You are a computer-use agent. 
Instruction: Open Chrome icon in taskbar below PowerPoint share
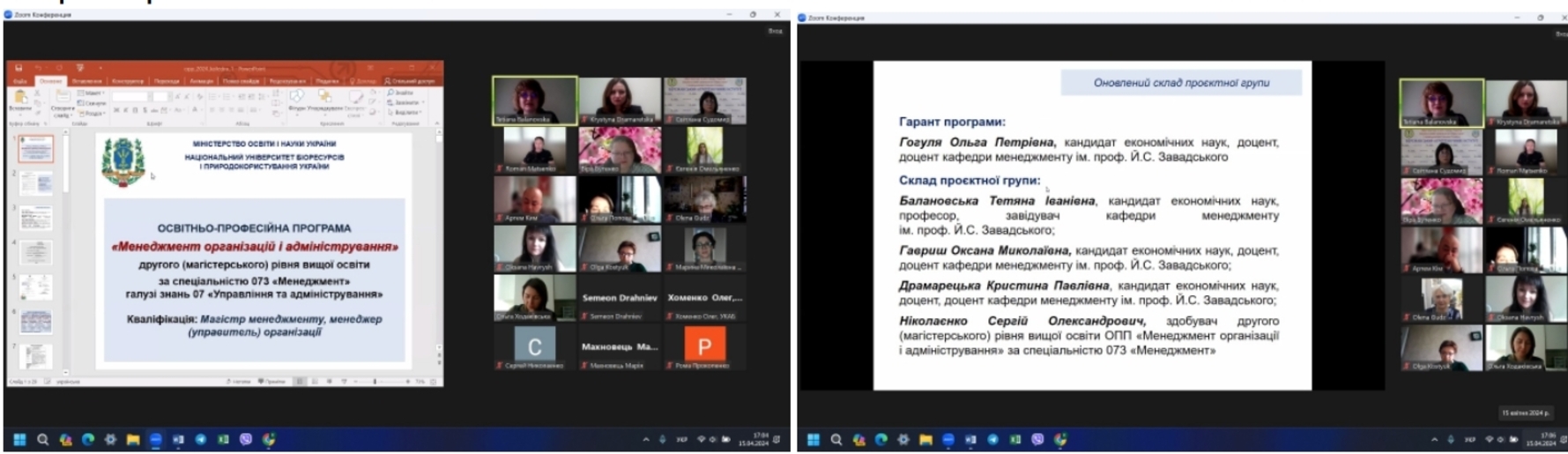[269, 439]
